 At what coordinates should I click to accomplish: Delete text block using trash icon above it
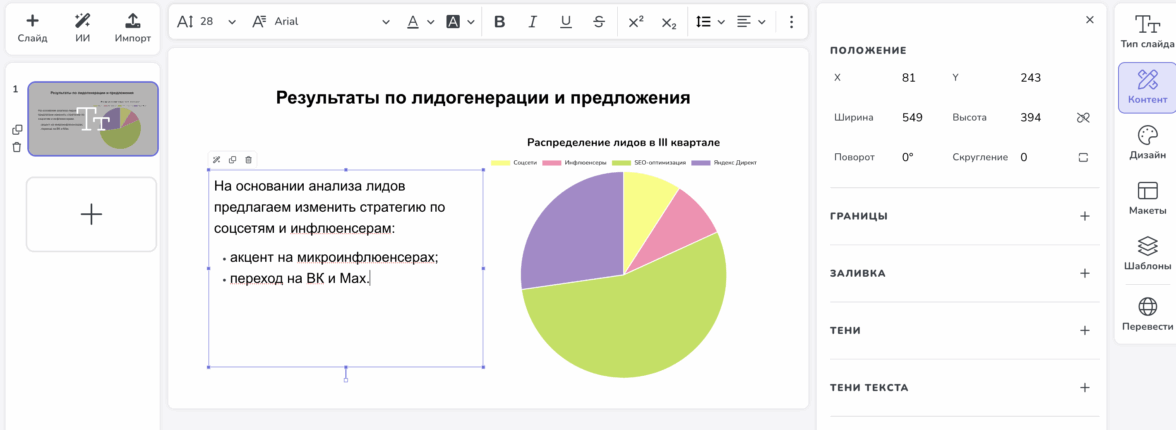[249, 159]
